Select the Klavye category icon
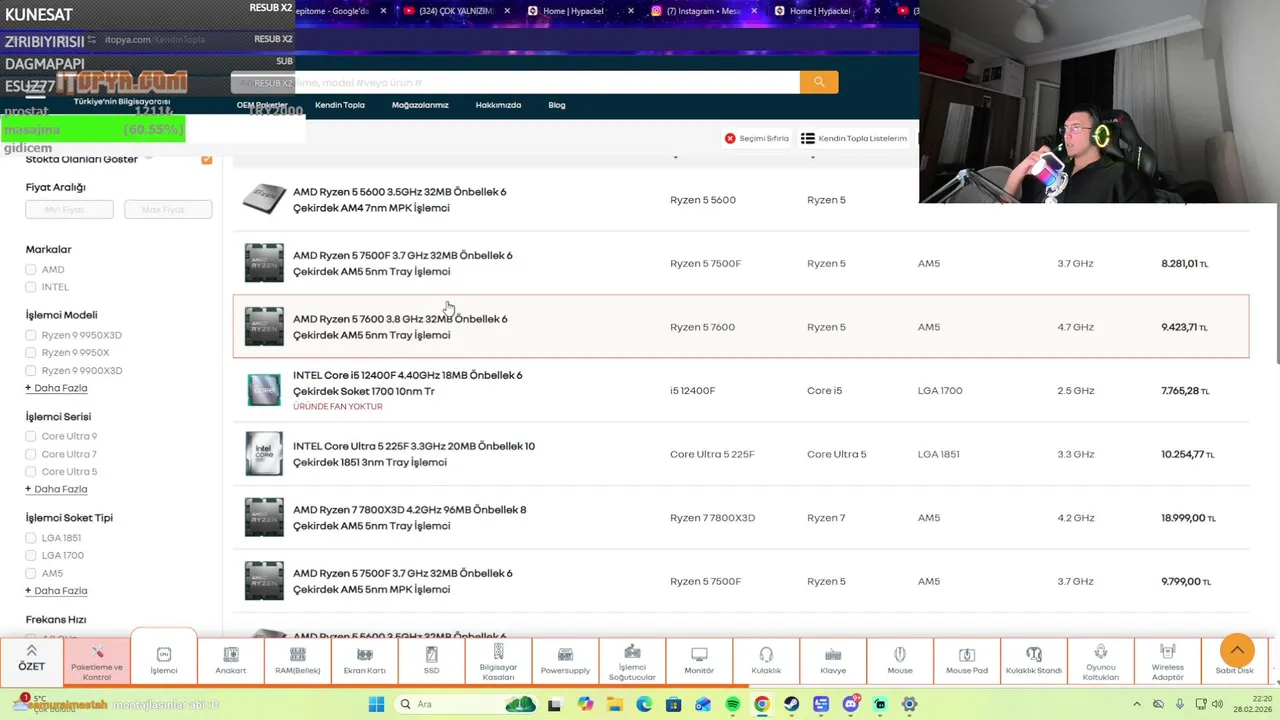Screen dimensions: 1280x720 point(833,660)
